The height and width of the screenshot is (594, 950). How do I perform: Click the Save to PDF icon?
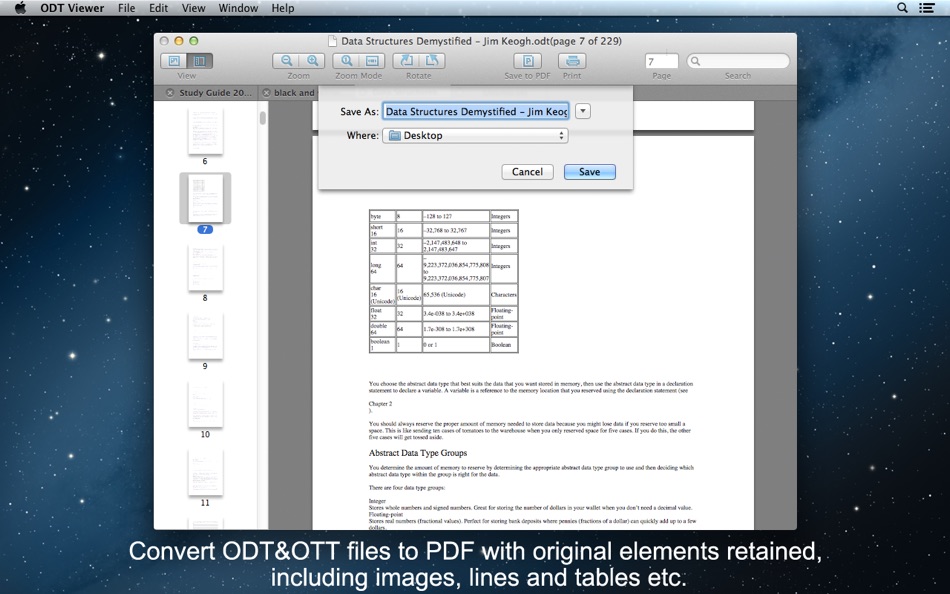pyautogui.click(x=528, y=61)
